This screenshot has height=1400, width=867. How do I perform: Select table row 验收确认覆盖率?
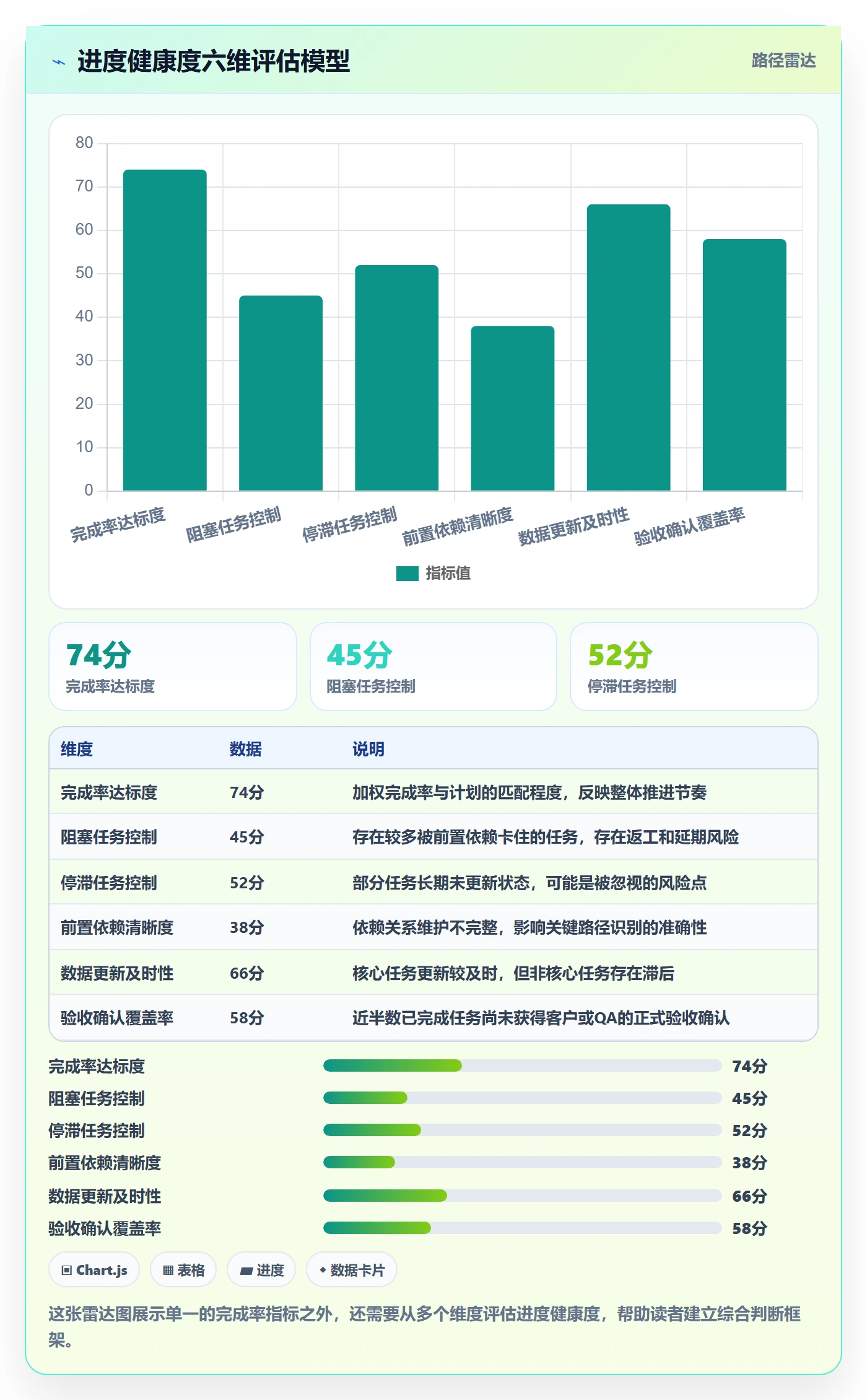point(434,1018)
